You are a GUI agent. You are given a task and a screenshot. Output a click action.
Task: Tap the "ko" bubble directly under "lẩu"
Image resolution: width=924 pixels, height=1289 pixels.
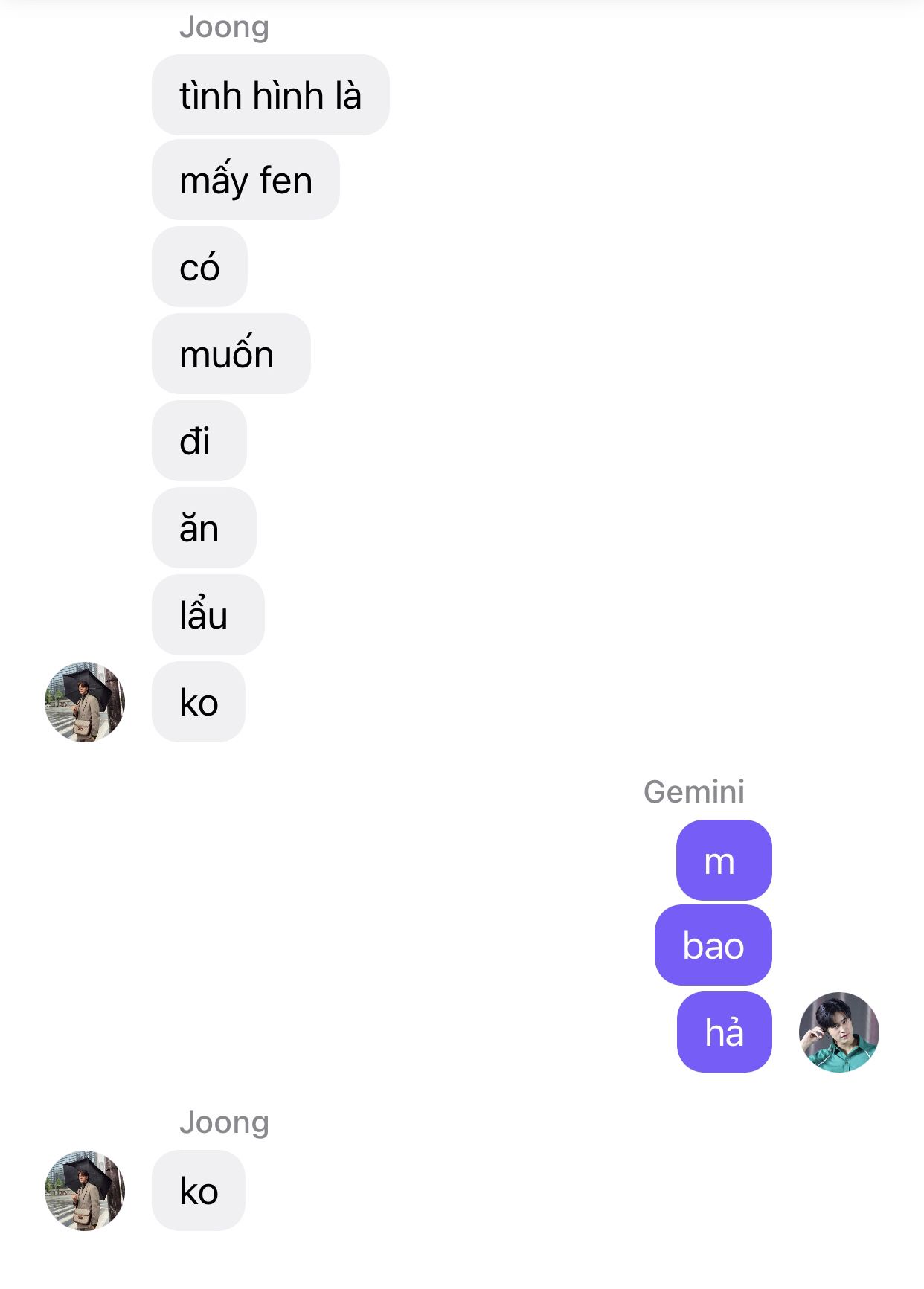point(199,702)
